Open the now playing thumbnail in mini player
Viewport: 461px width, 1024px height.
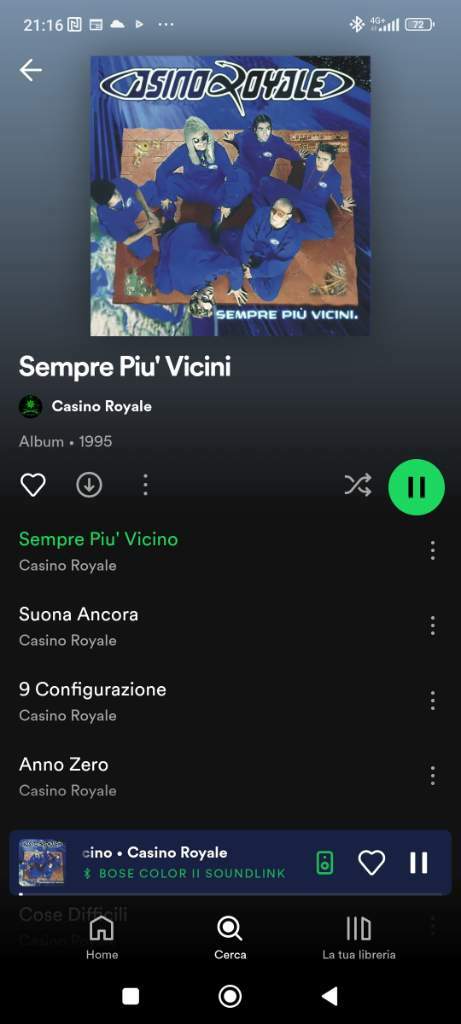42,863
